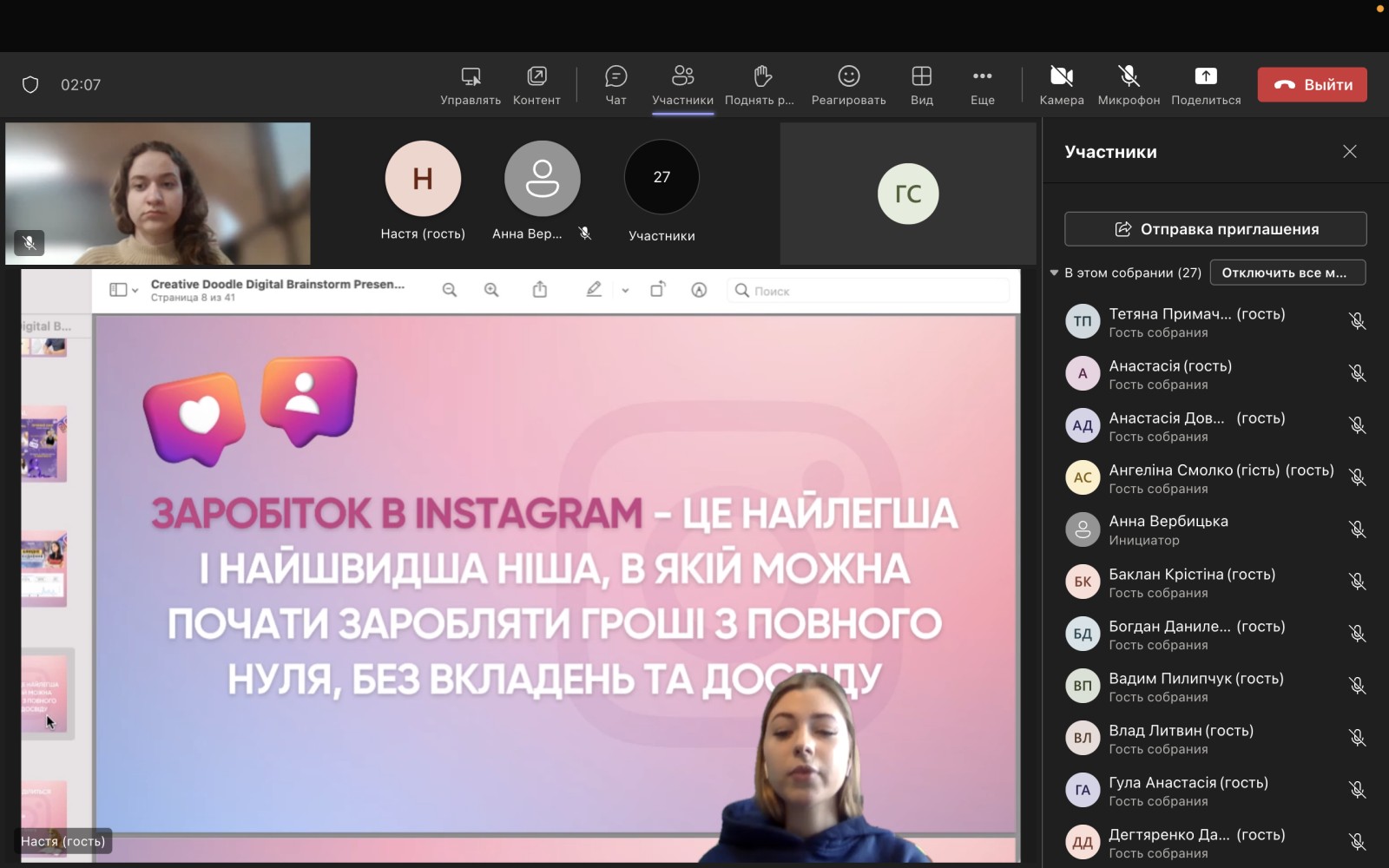Toggle the Участники panel tab
This screenshot has width=1389, height=868.
[682, 85]
